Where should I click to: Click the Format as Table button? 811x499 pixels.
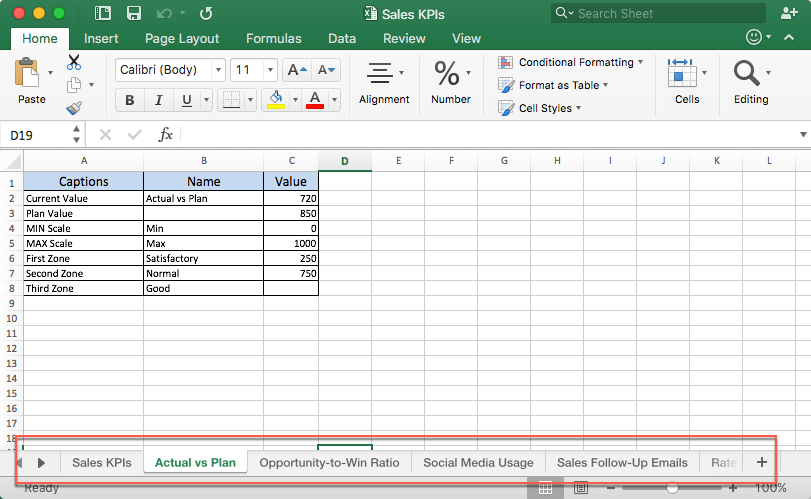point(557,85)
